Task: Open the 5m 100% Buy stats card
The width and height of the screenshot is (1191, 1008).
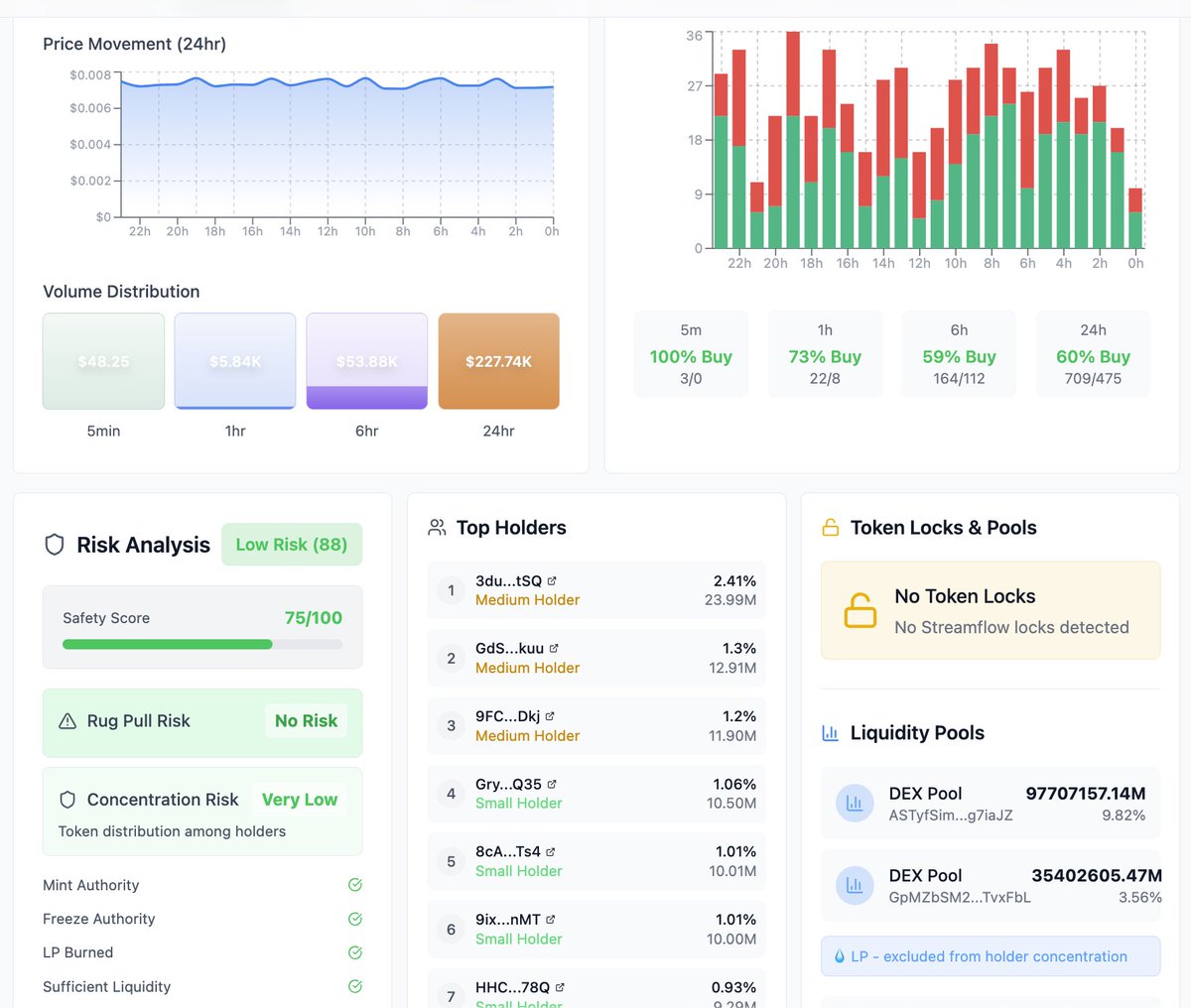Action: click(x=691, y=354)
